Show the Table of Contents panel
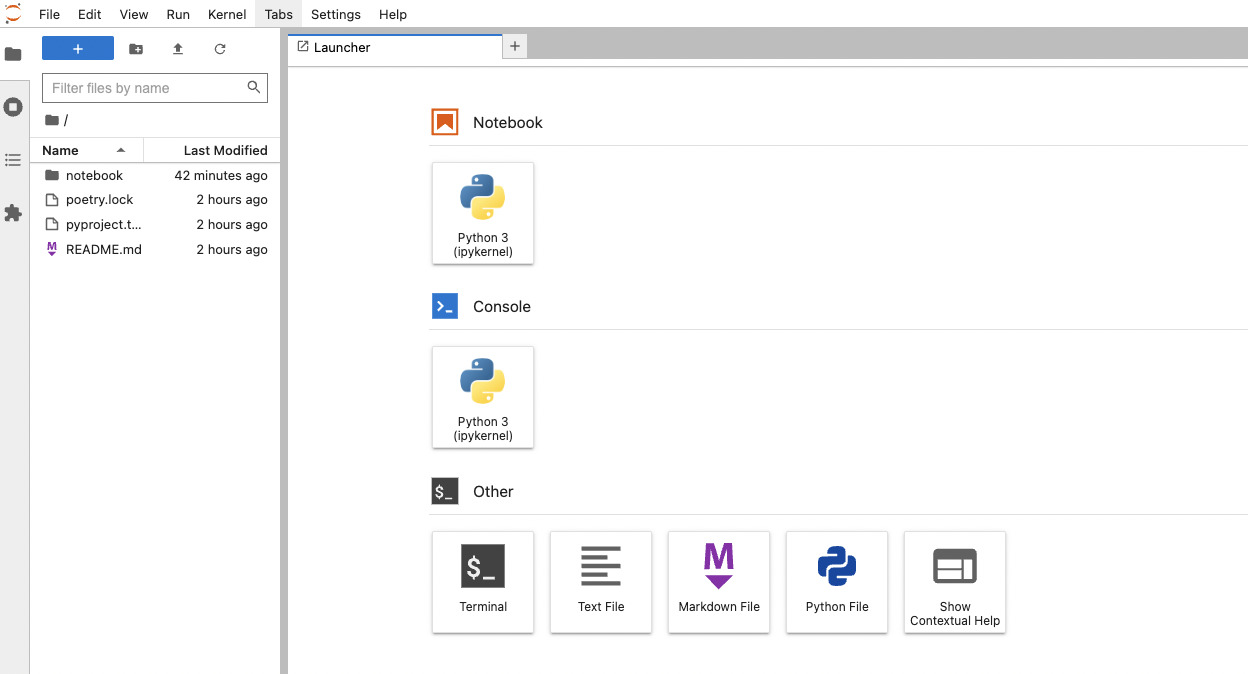The width and height of the screenshot is (1248, 674). pyautogui.click(x=13, y=160)
